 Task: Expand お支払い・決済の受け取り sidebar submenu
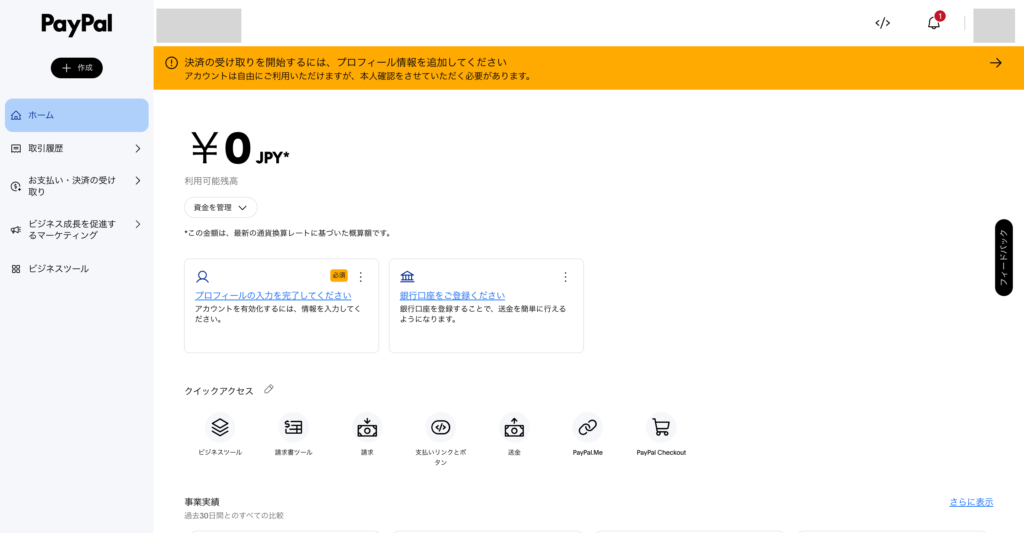(138, 181)
